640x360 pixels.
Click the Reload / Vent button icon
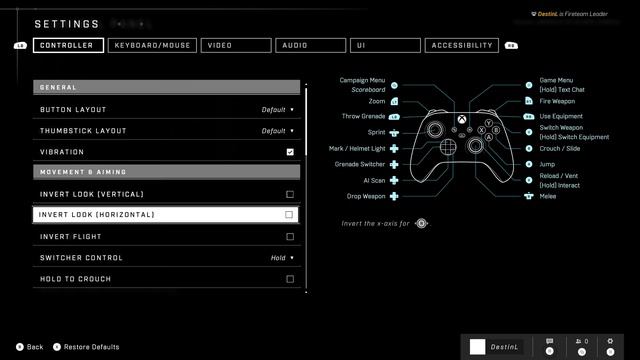(x=529, y=180)
